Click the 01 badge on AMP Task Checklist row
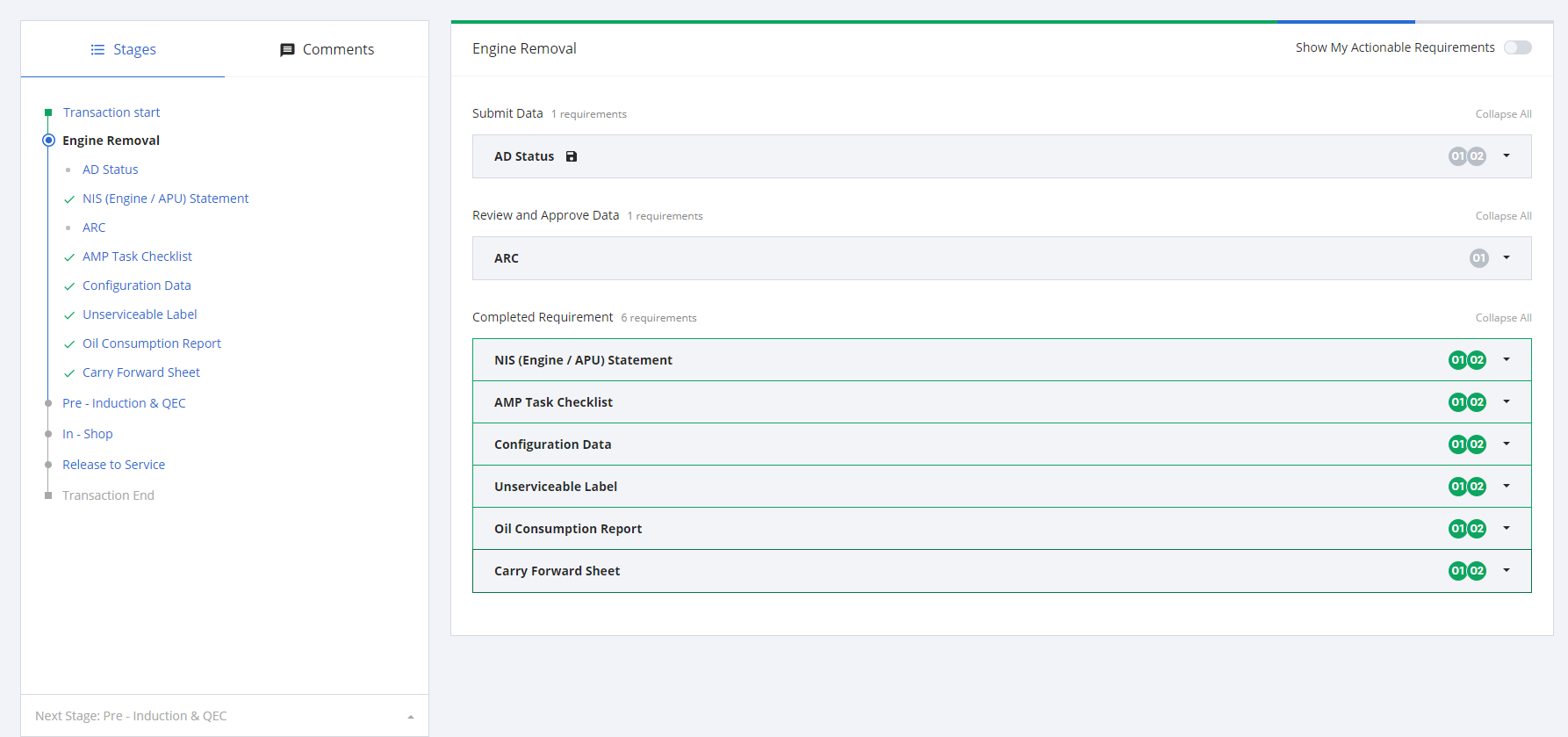 pos(1457,402)
